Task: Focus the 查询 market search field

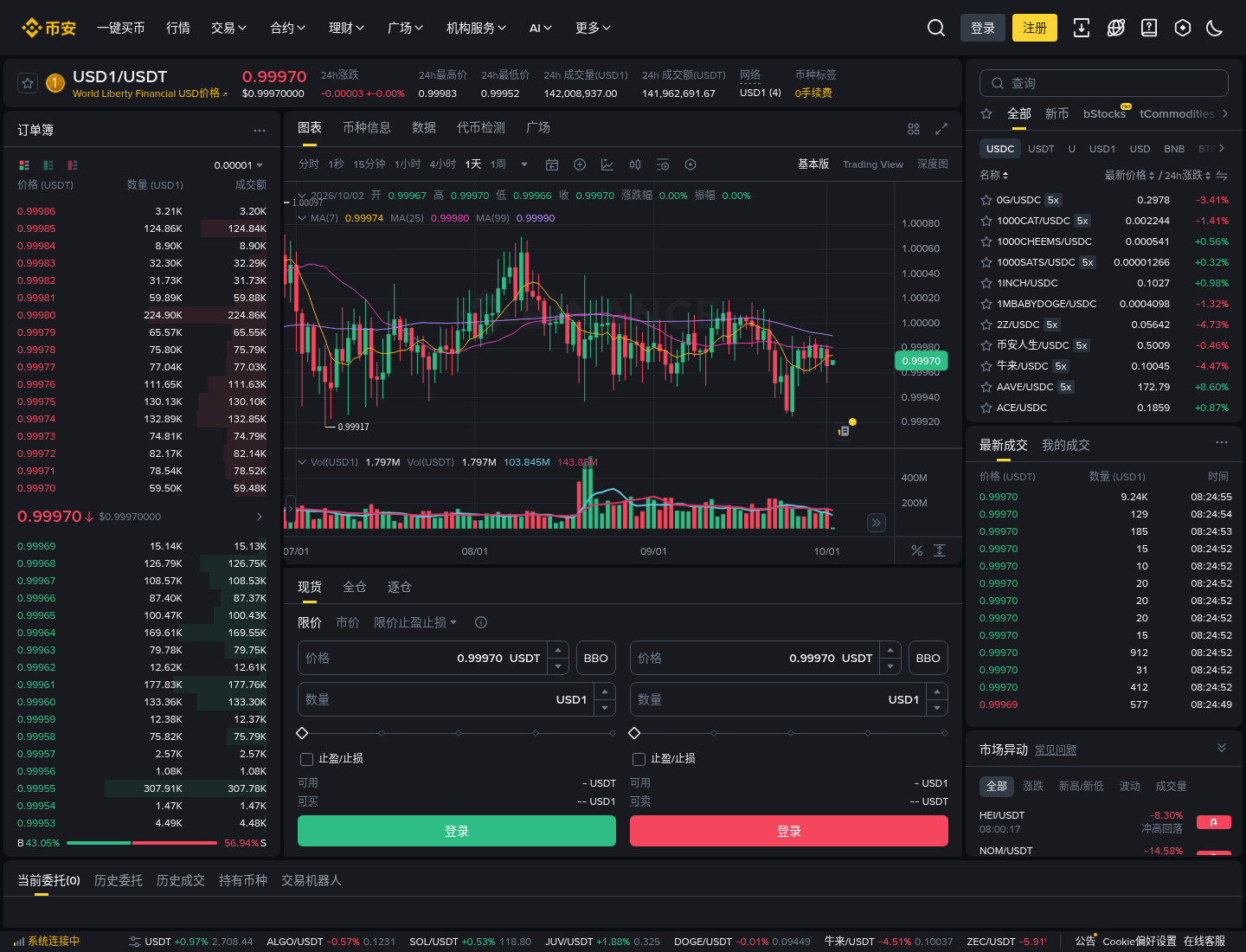Action: click(x=1104, y=83)
